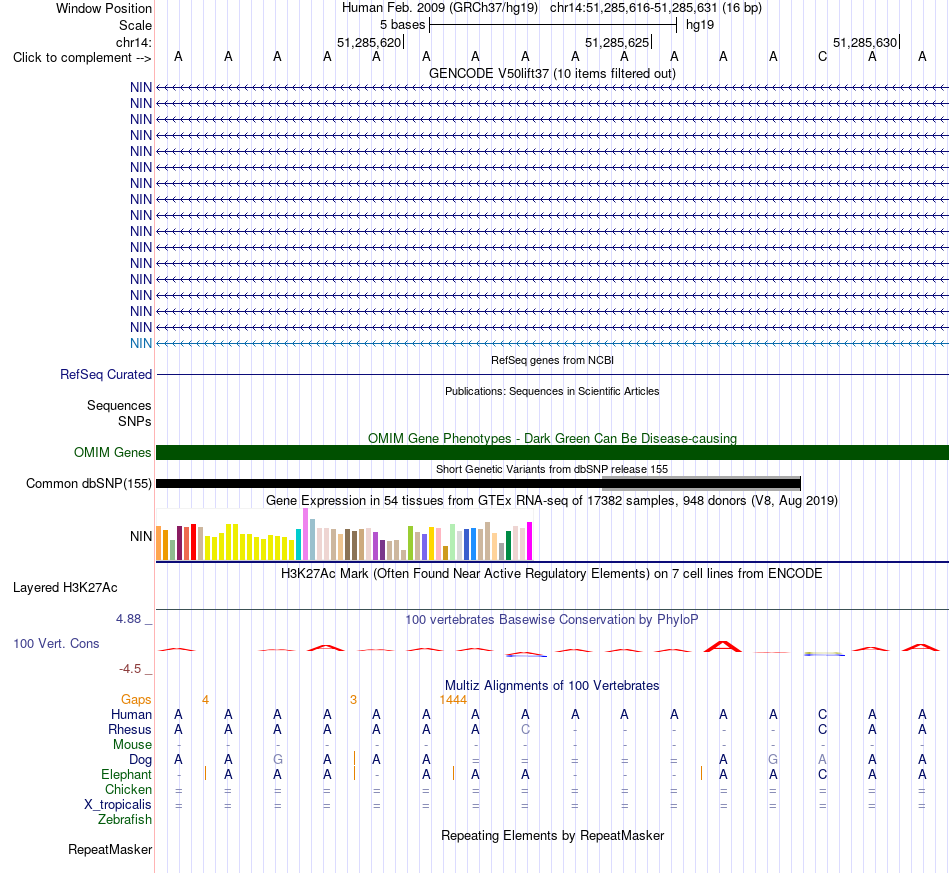Click the SNPs track label
This screenshot has width=950, height=873.
135,421
